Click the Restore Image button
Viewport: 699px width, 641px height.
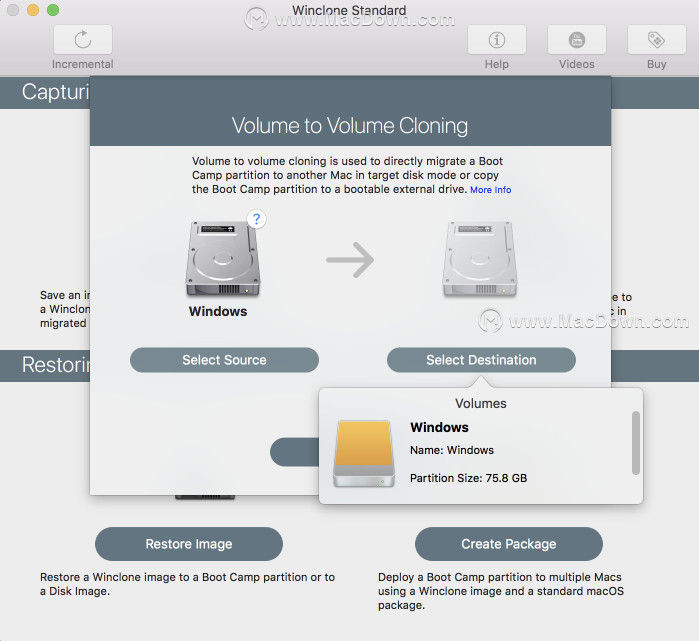pos(189,544)
